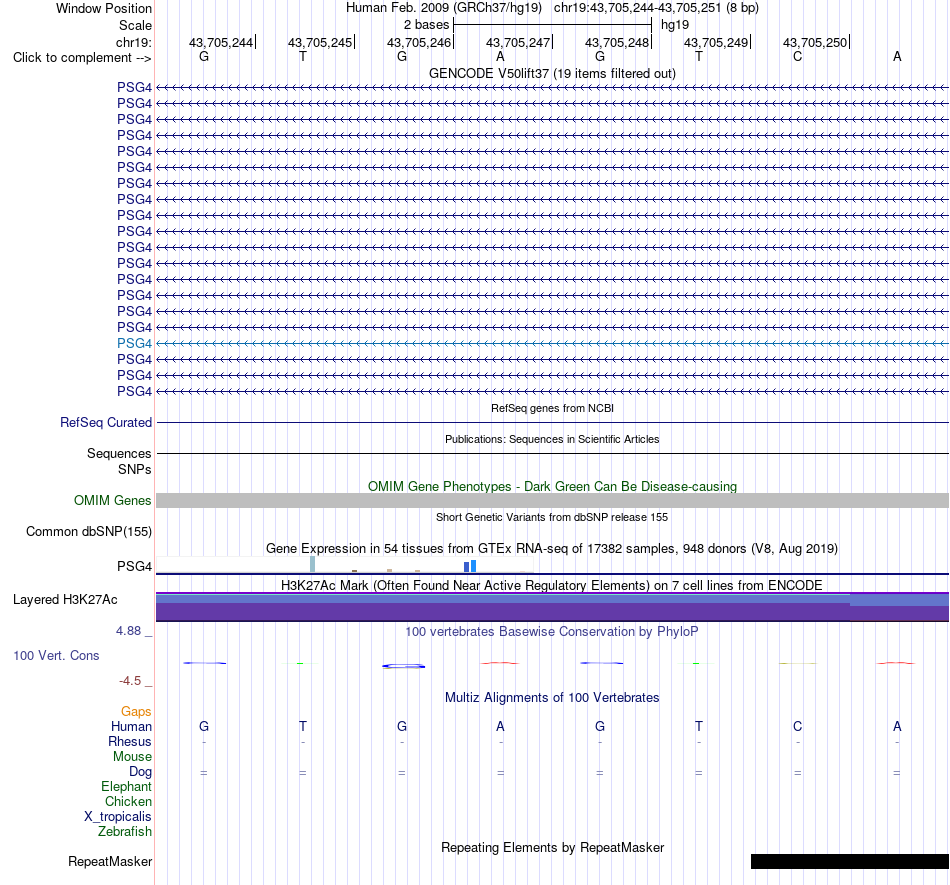Click the 'Elephant' species label
The width and height of the screenshot is (950, 885).
(127, 786)
